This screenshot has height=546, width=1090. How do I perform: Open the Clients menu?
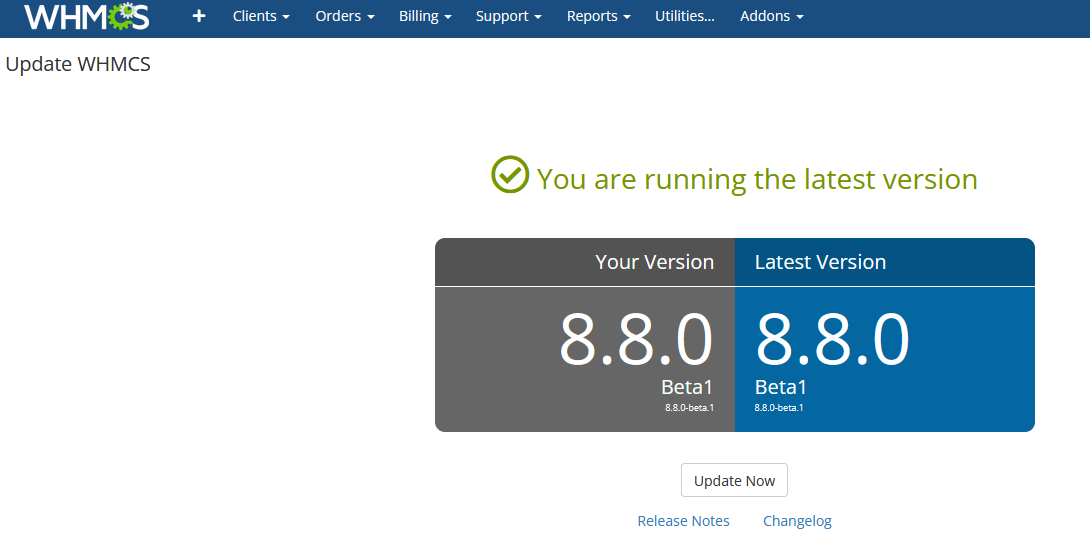pyautogui.click(x=261, y=16)
